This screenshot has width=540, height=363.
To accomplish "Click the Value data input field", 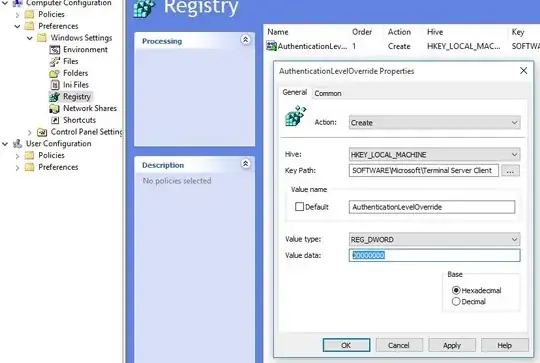I will tap(434, 255).
